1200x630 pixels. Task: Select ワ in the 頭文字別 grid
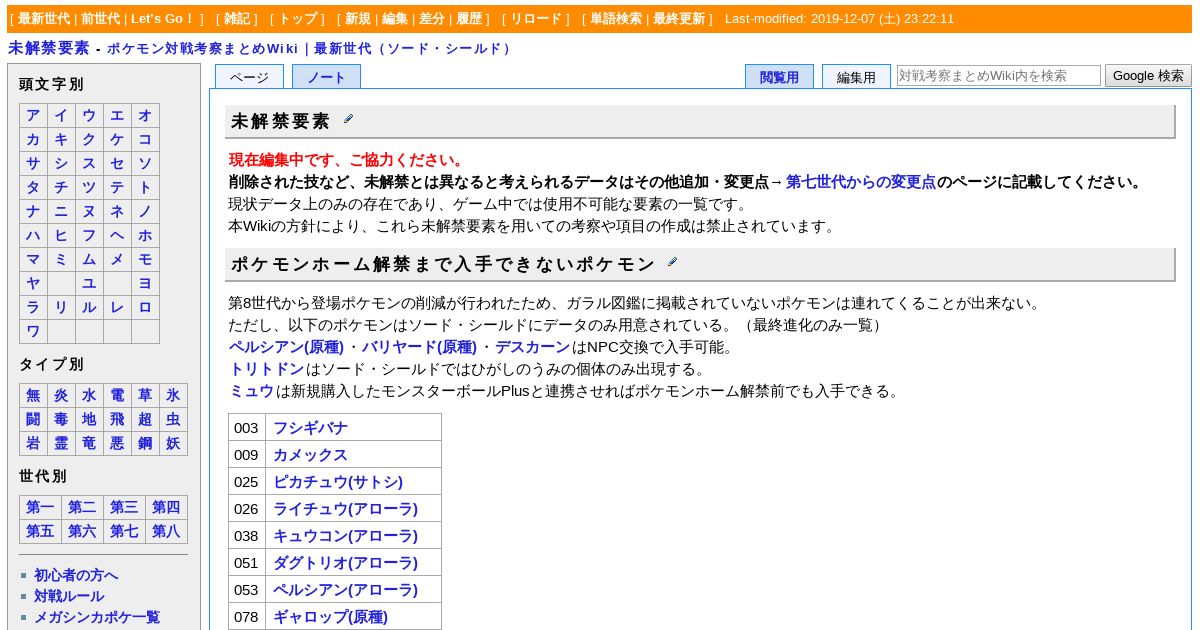click(x=33, y=331)
